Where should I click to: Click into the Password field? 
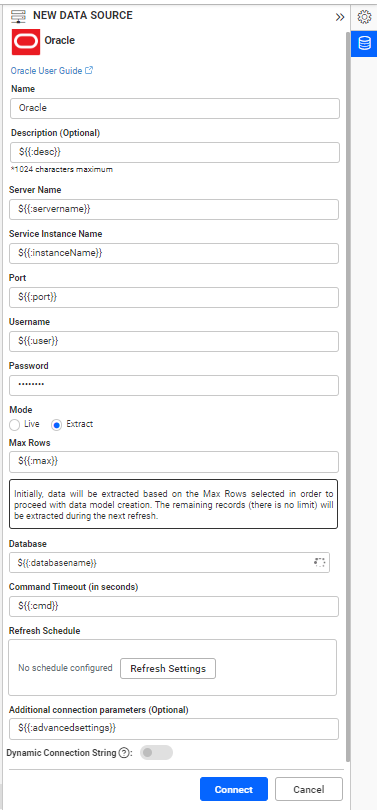[x=174, y=385]
